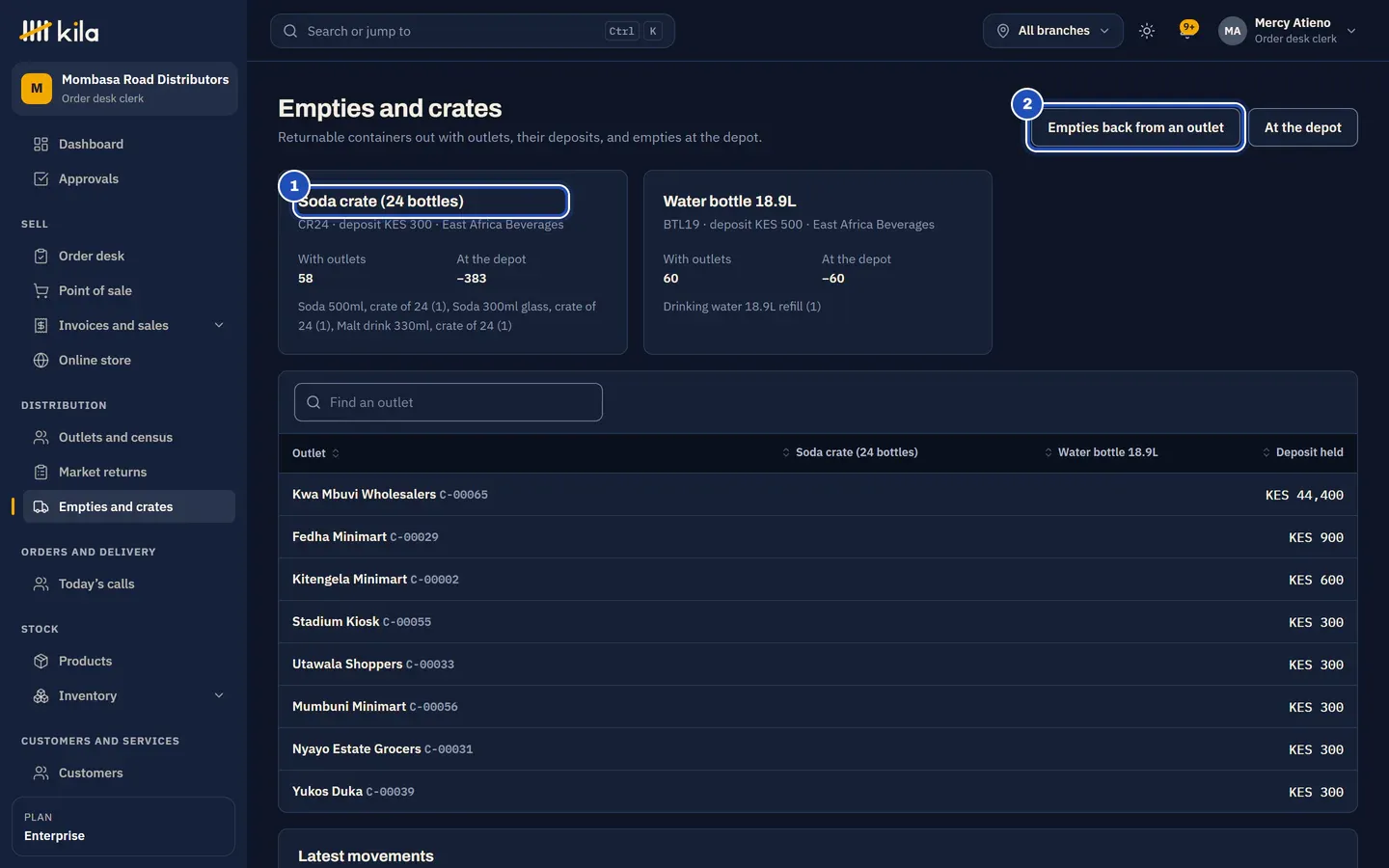Viewport: 1389px width, 868px height.
Task: Toggle the light/dark theme sun icon
Action: tap(1147, 31)
